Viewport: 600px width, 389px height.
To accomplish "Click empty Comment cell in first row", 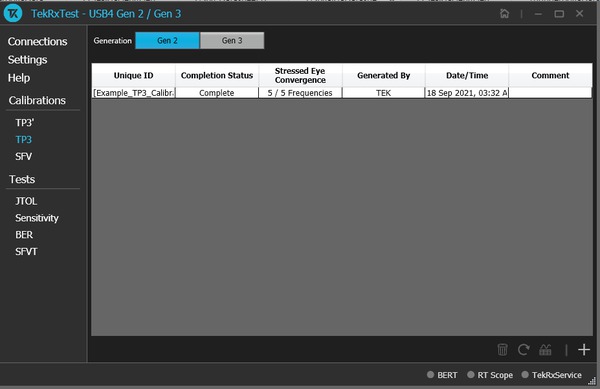I will (550, 93).
